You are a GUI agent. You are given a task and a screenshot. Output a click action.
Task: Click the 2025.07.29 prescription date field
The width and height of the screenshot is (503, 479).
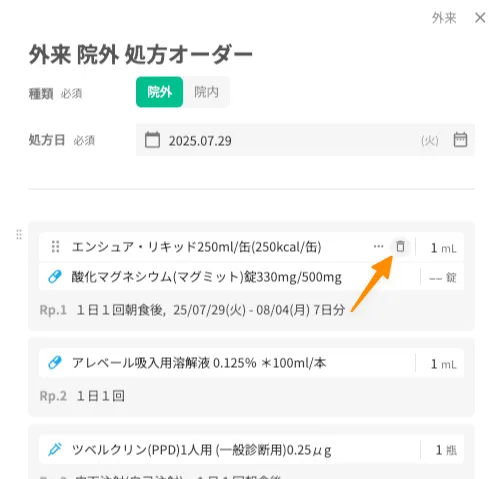305,140
